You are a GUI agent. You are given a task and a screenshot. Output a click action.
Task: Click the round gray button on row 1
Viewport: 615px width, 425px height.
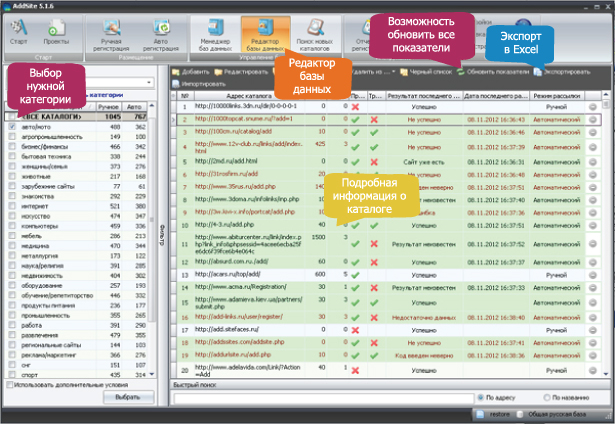[593, 107]
